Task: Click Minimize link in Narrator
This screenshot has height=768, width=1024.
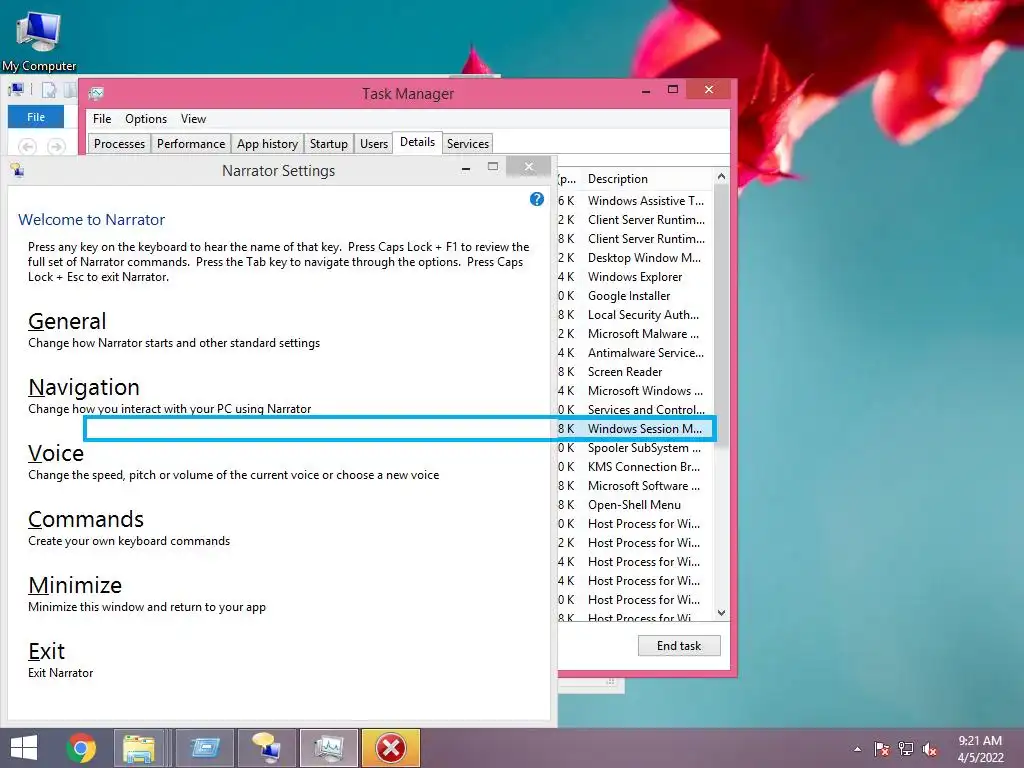Action: click(75, 585)
